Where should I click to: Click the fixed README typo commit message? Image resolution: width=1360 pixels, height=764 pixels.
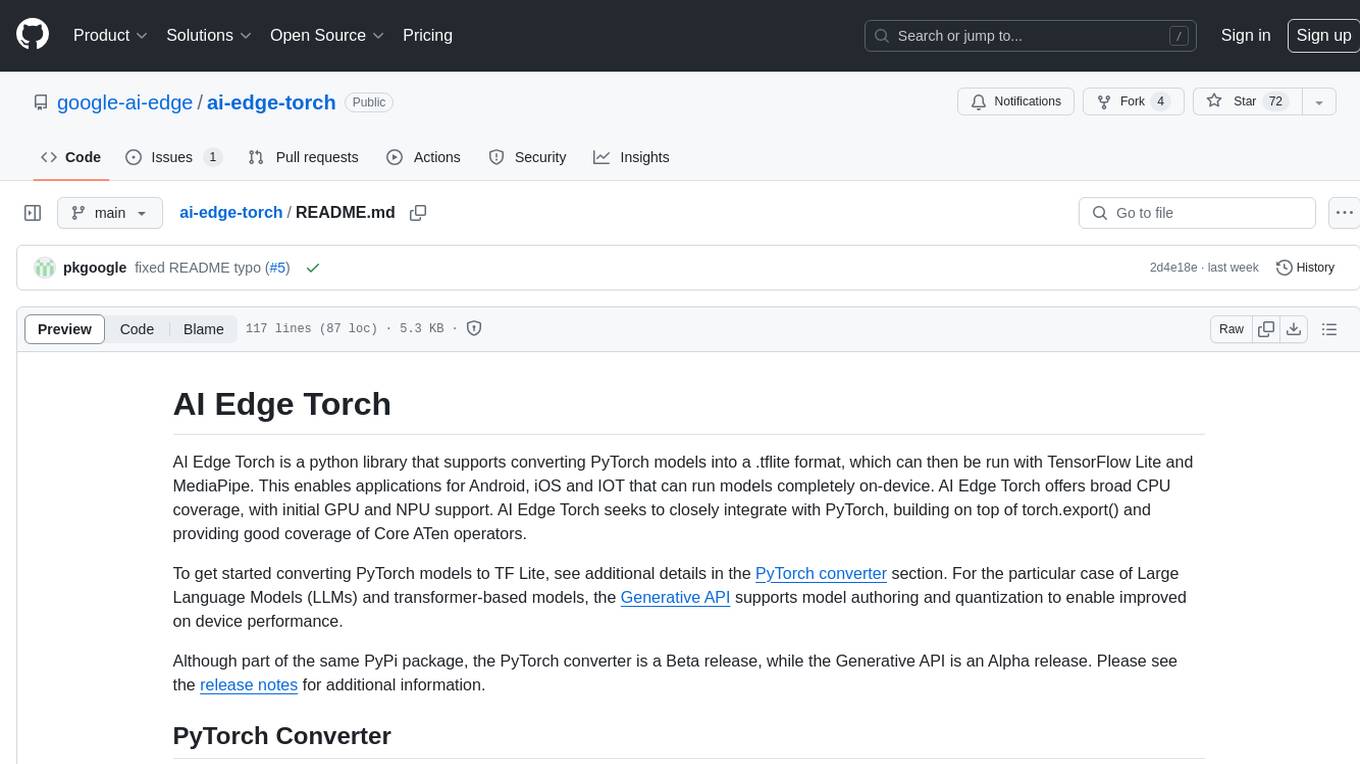pyautogui.click(x=198, y=268)
